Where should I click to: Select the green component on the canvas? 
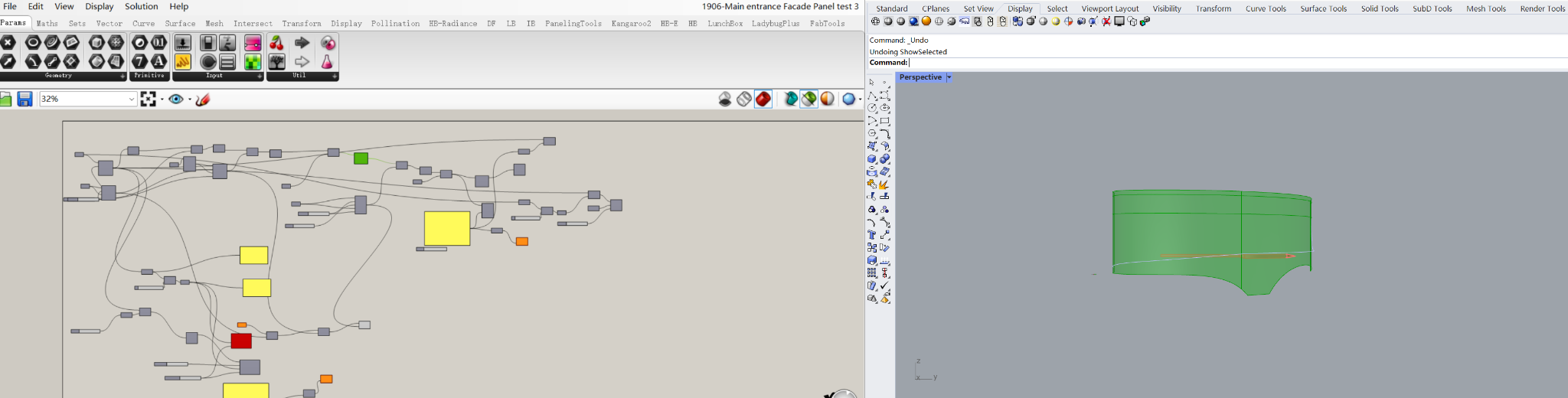(361, 158)
